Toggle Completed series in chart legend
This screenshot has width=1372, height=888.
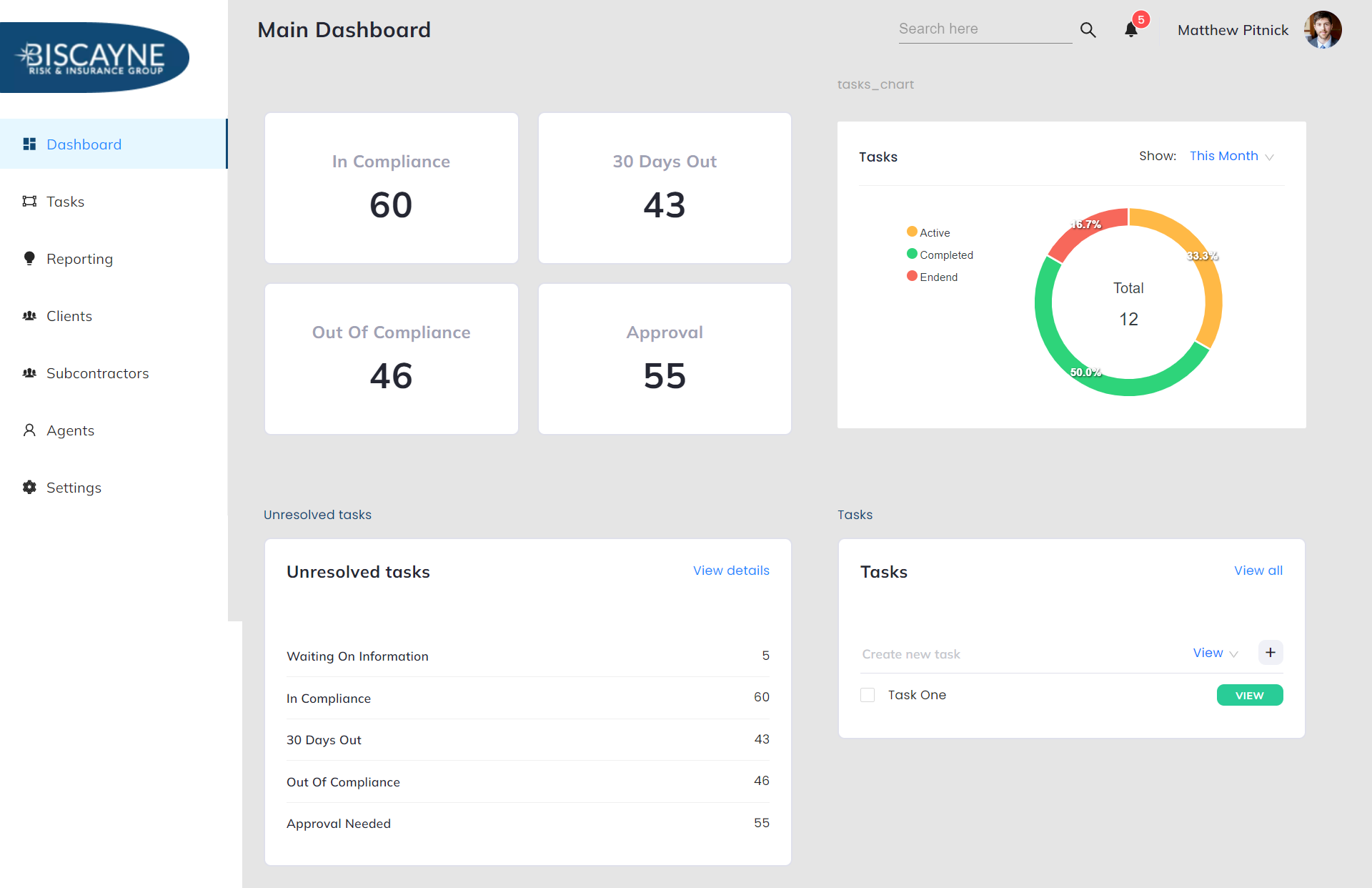point(940,255)
